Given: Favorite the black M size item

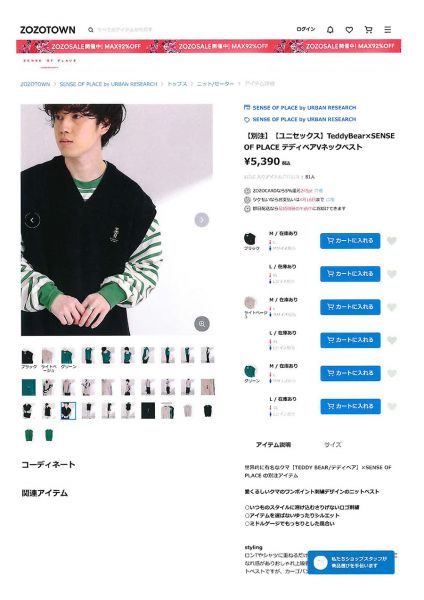Looking at the screenshot, I should coord(391,241).
